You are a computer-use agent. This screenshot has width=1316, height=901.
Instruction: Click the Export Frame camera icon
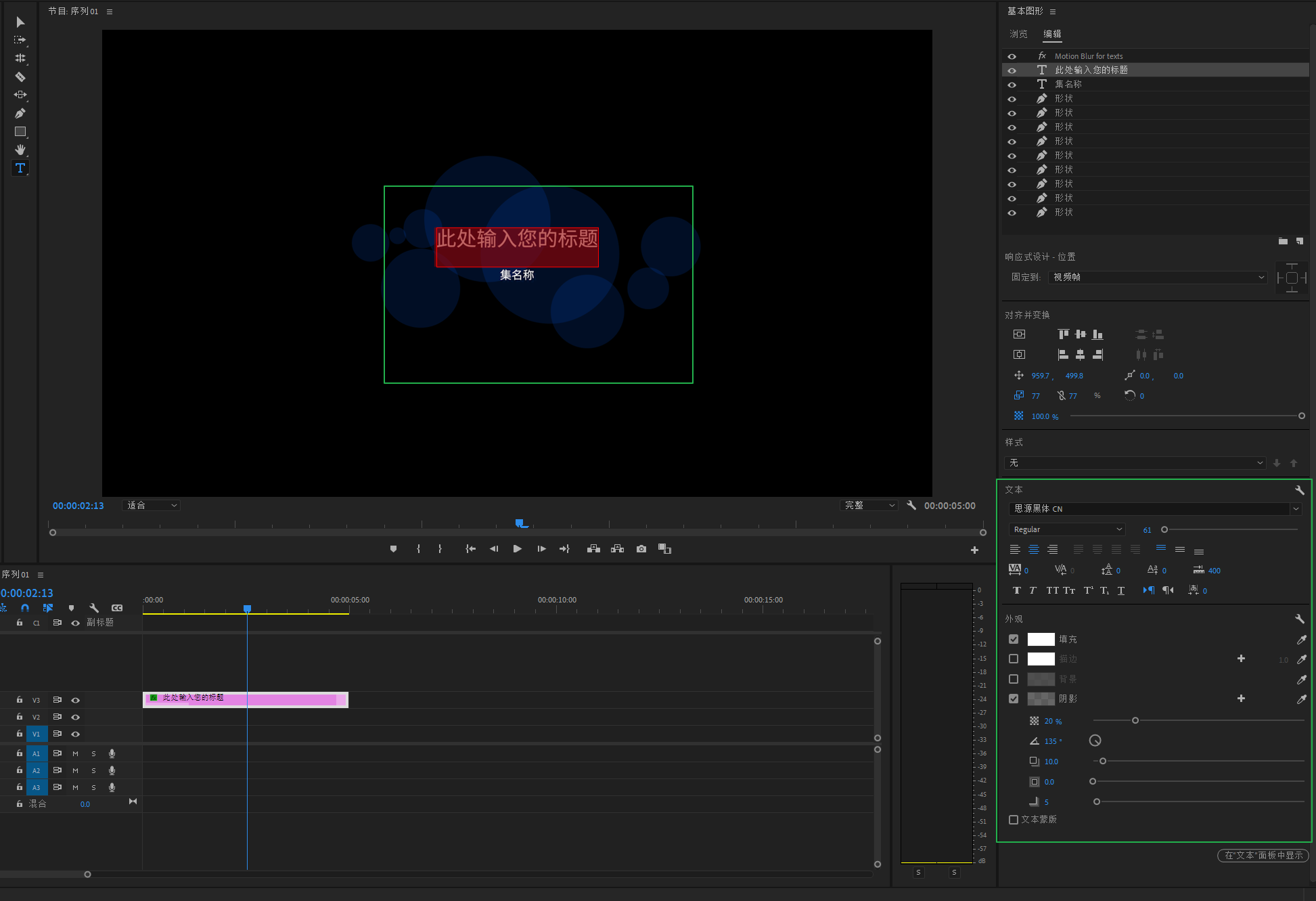pos(641,549)
